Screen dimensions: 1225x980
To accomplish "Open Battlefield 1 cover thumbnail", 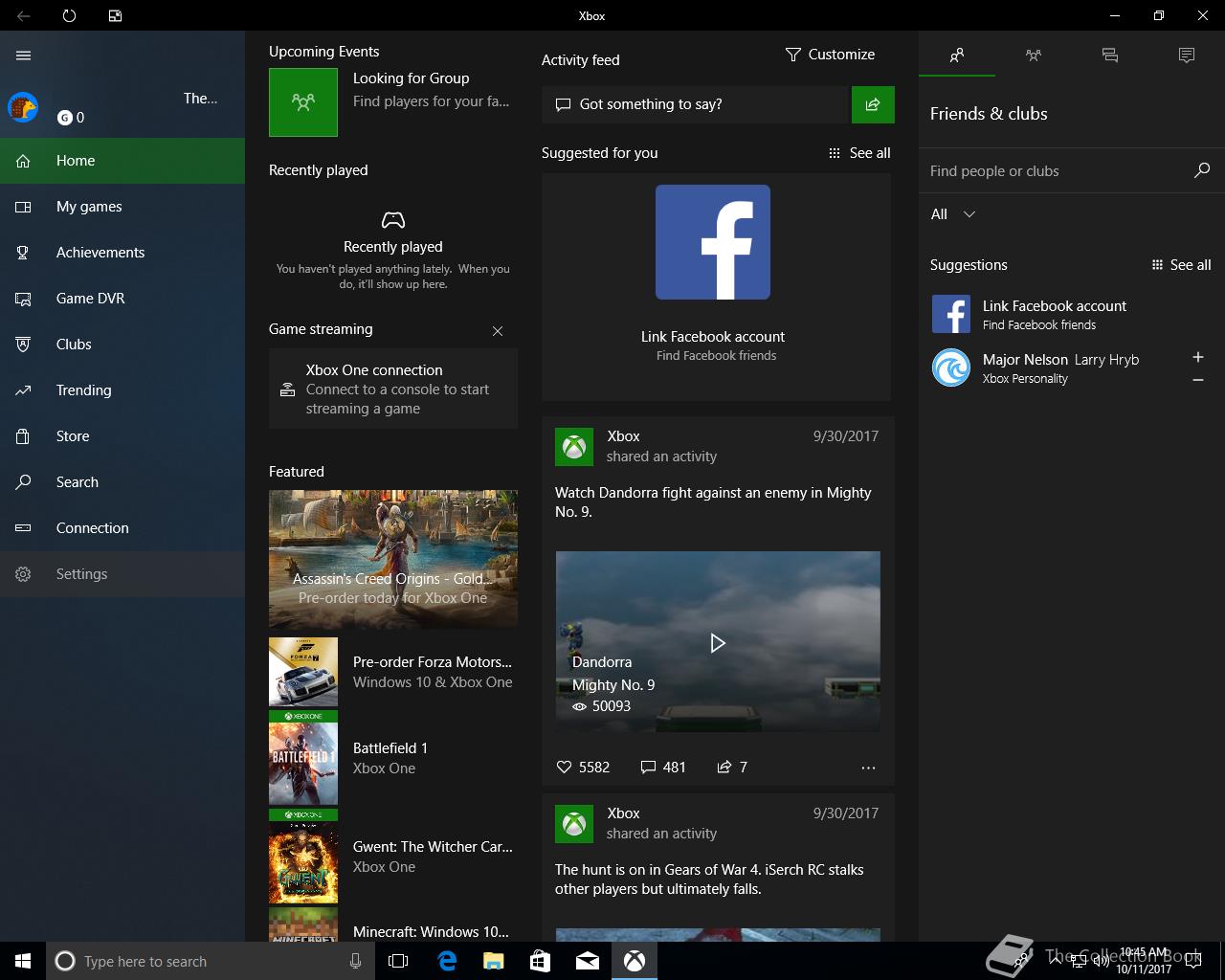I will pos(303,758).
